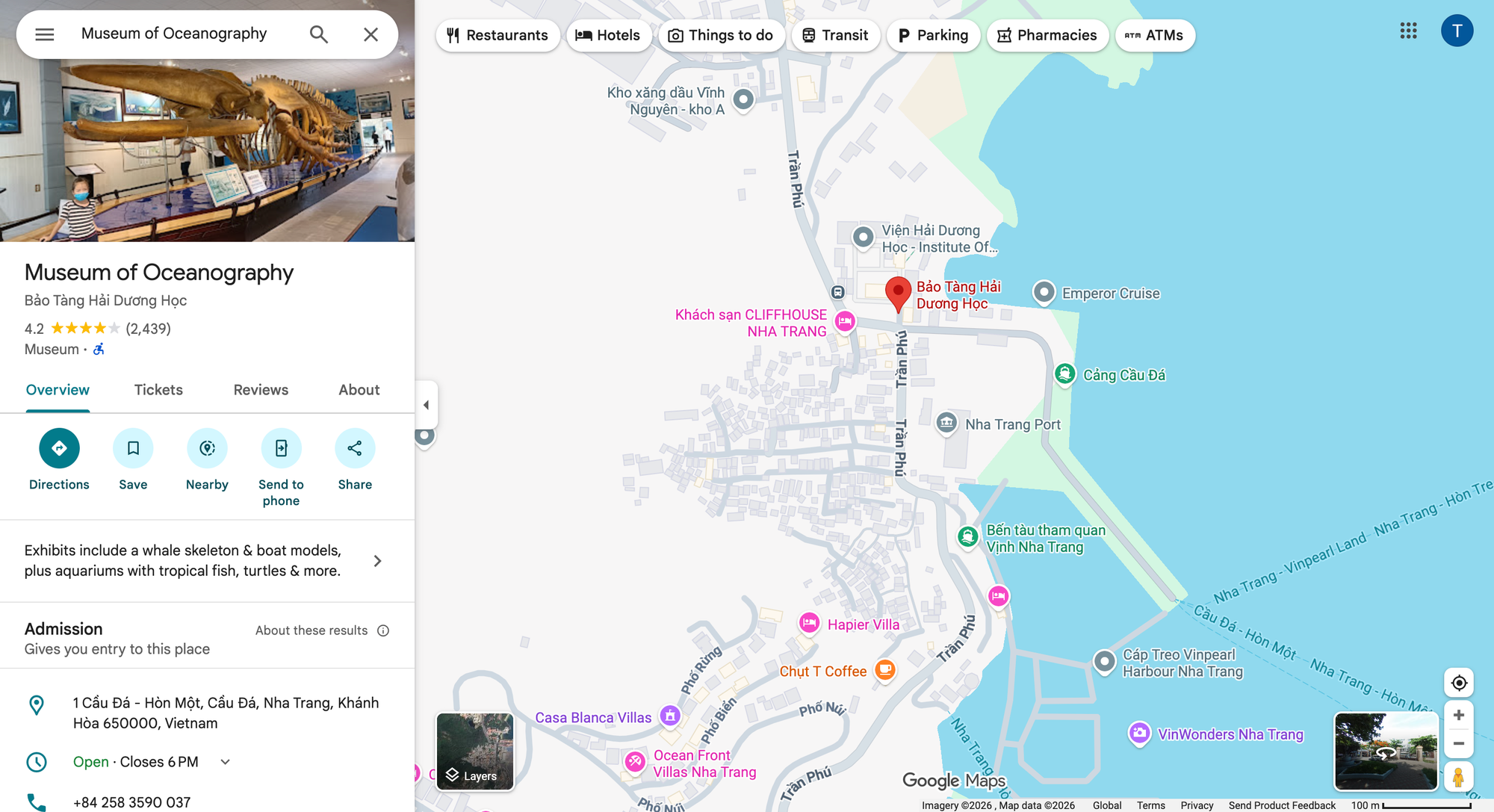This screenshot has height=812, width=1494.
Task: Open the hamburger main menu
Action: coord(45,34)
